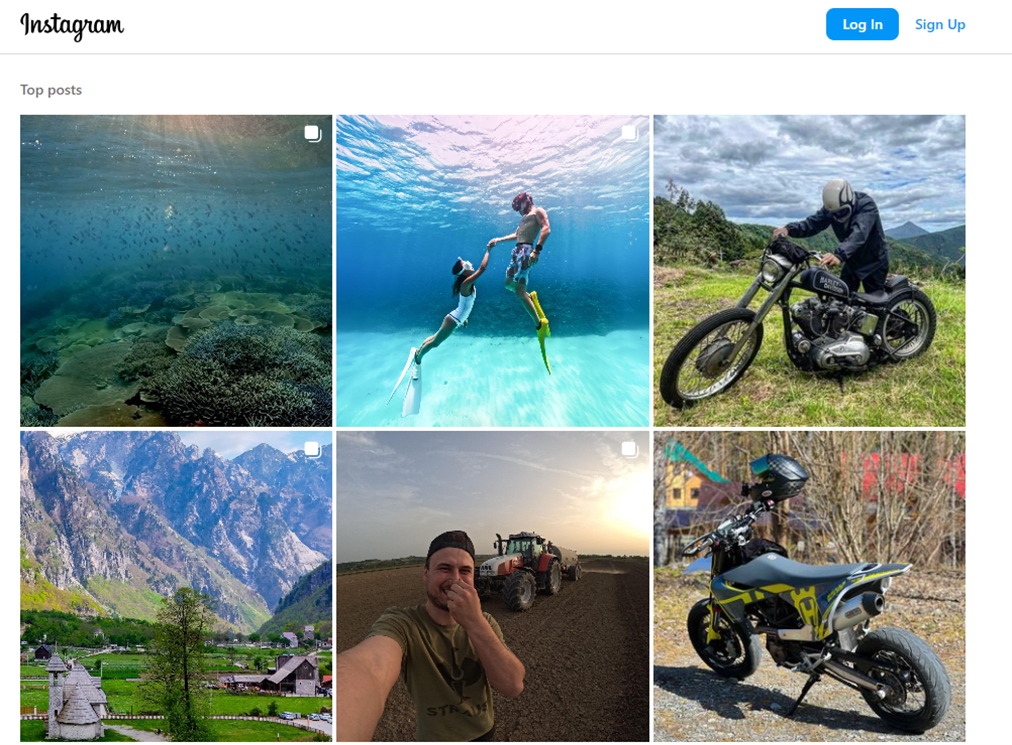Click multi-photo icon on snorkeling couple post
Viewport: 1012px width, 745px height.
click(x=629, y=134)
